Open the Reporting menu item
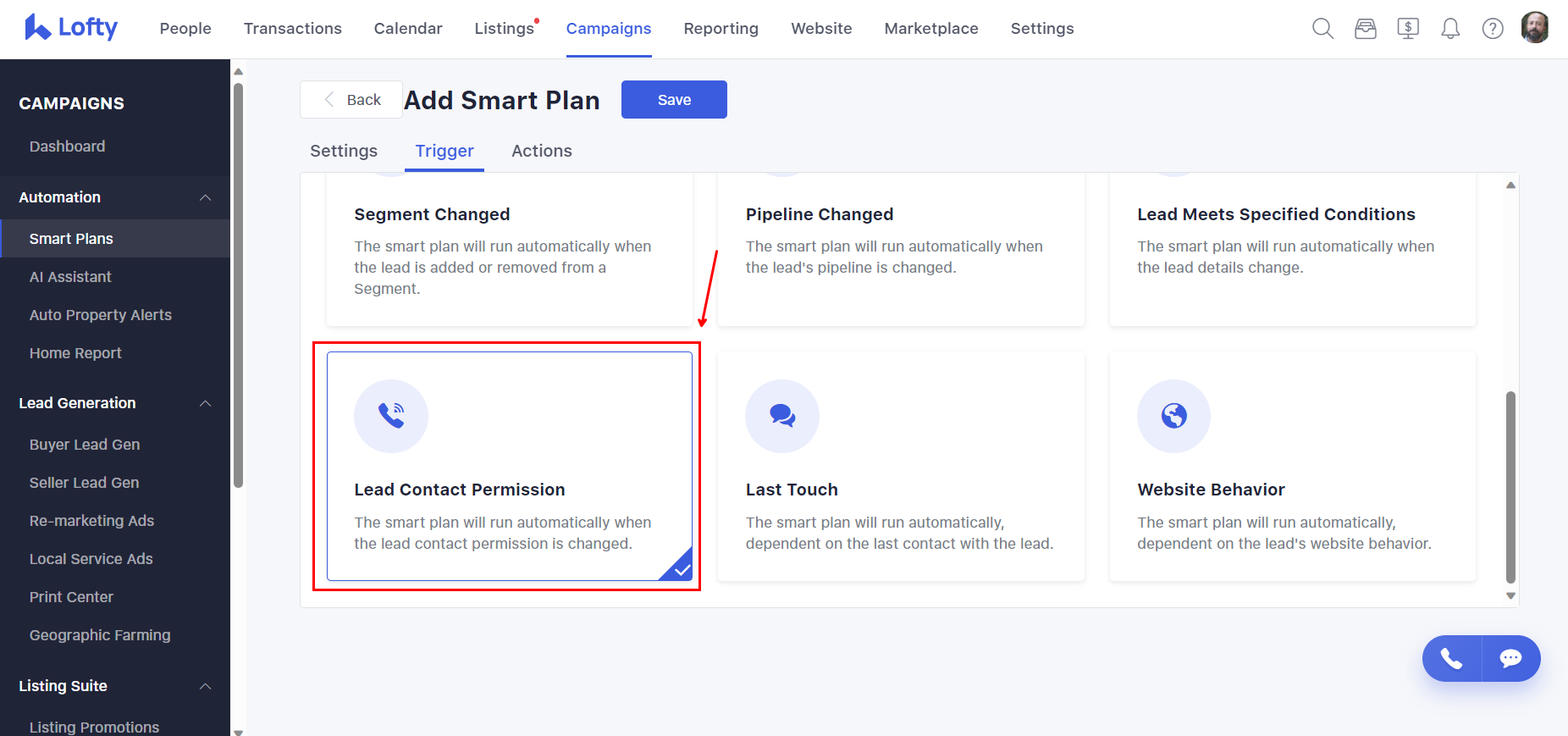Screen dimensions: 1568x736 click(721, 28)
